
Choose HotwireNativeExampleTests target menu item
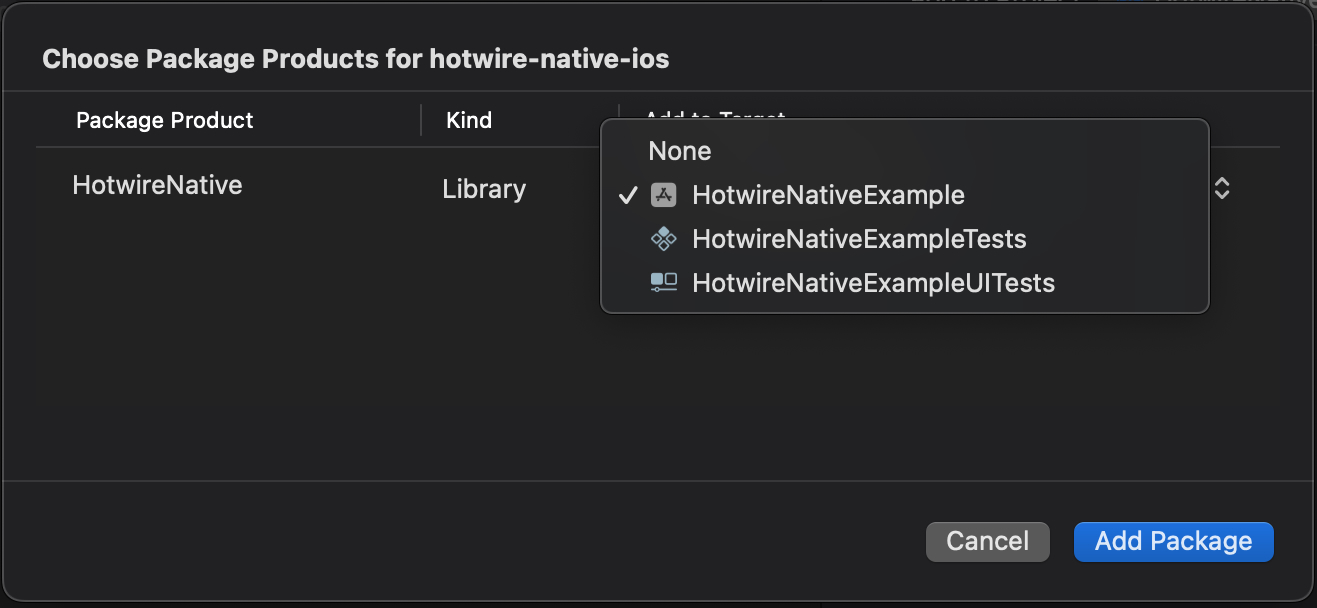904,239
